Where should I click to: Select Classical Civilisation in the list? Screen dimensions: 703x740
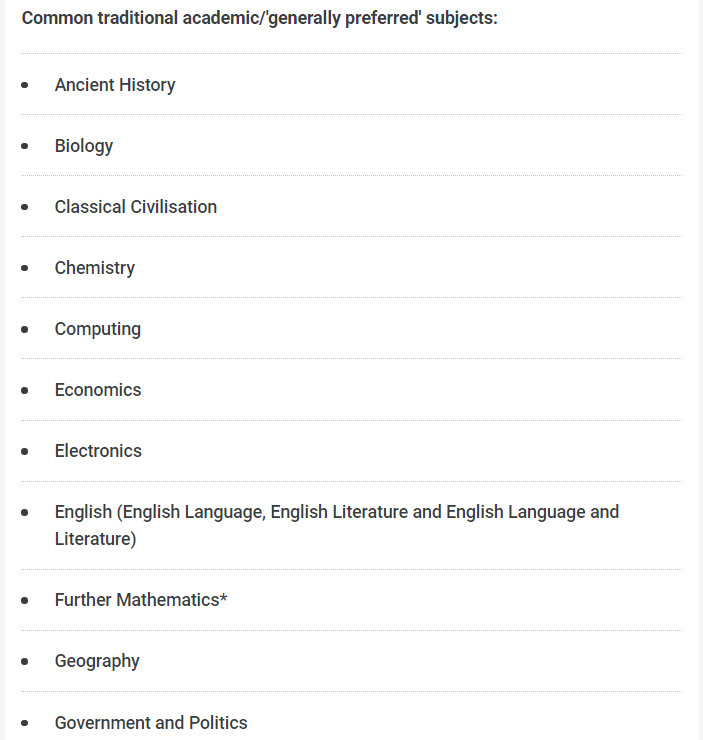pyautogui.click(x=136, y=207)
